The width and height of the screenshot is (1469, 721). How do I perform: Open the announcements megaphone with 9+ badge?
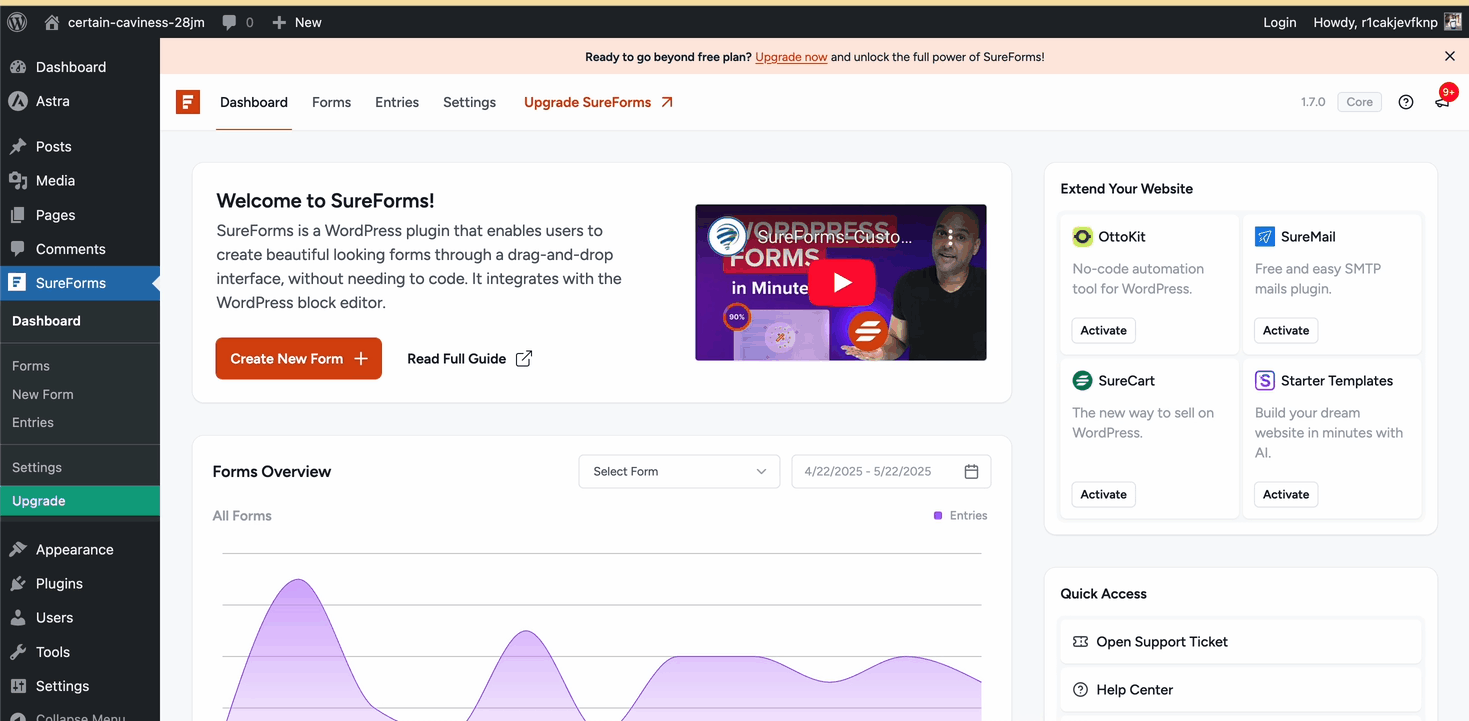pos(1442,101)
